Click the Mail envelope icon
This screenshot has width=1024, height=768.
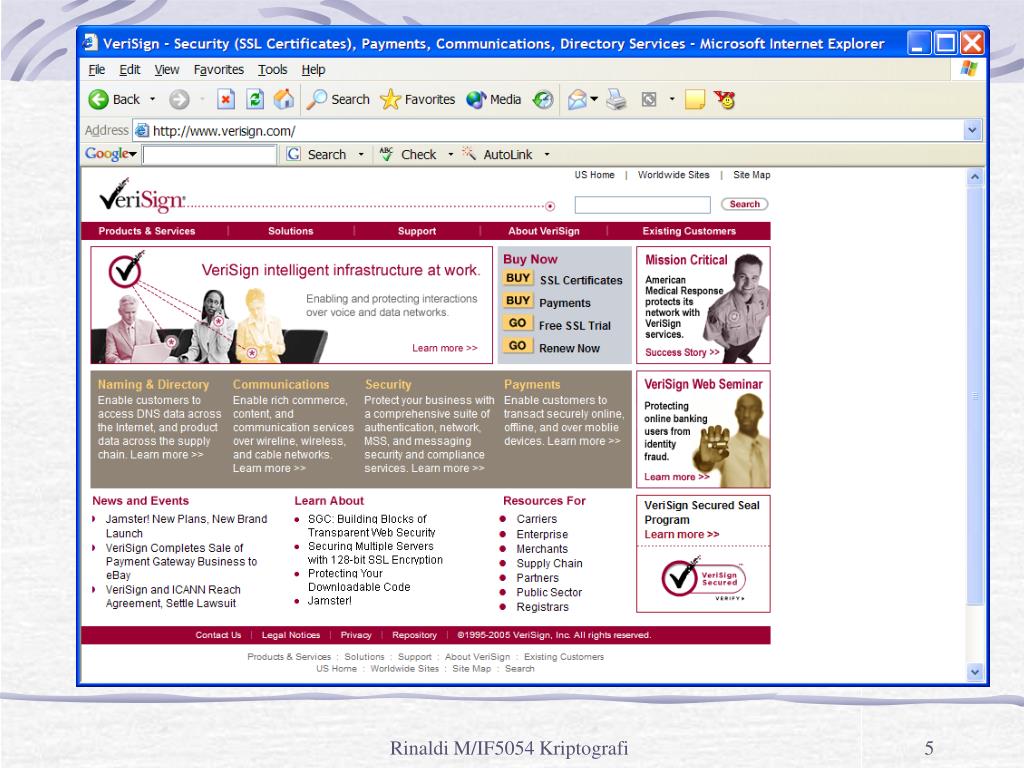click(577, 99)
